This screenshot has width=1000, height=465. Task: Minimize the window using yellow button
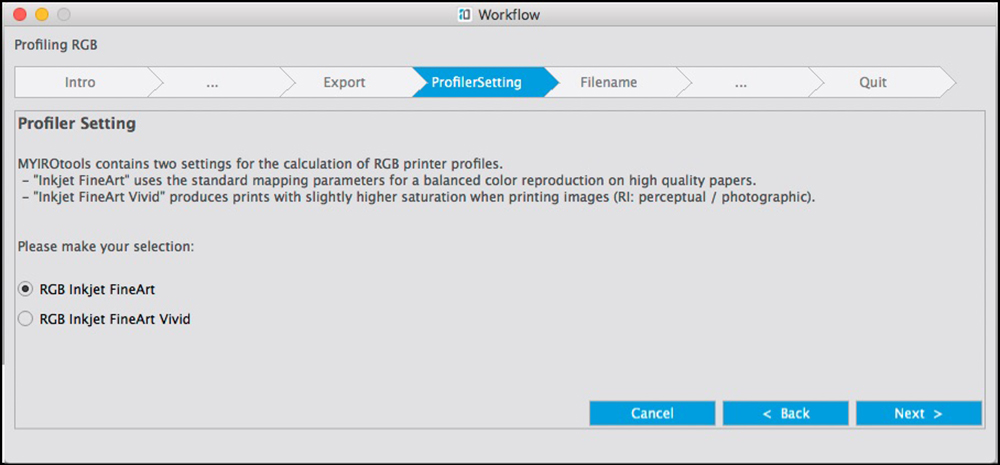42,15
